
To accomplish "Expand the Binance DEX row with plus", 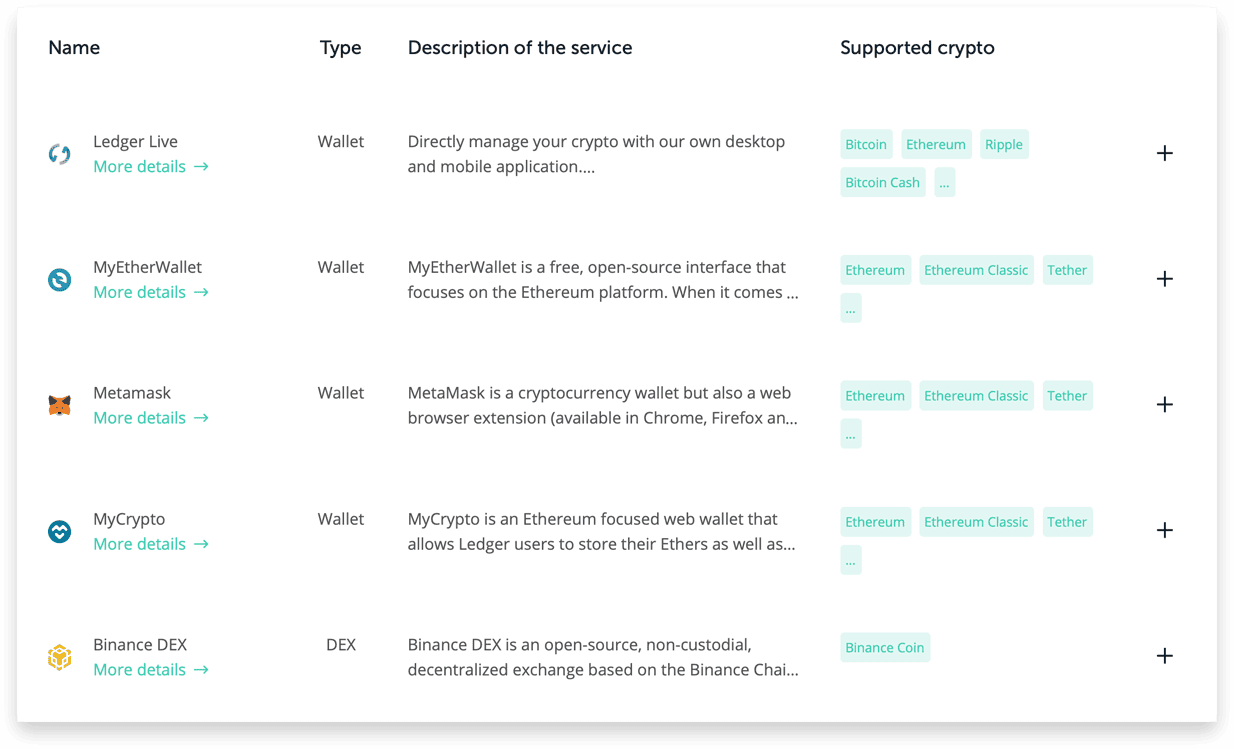I will coord(1164,656).
